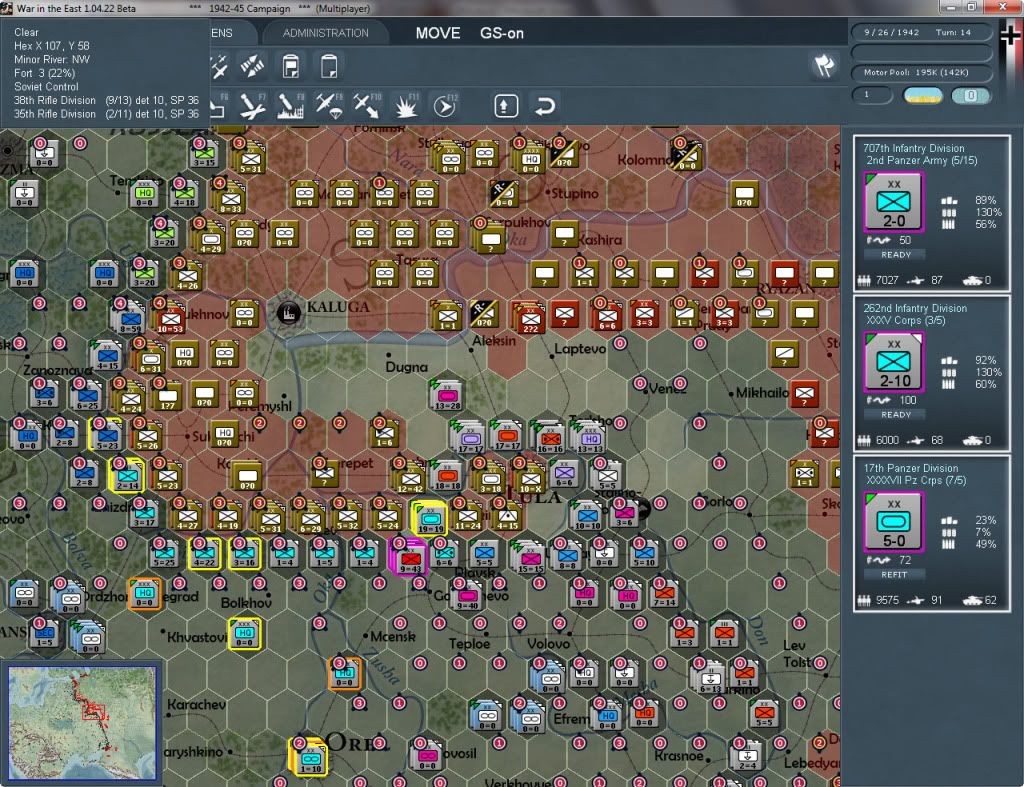
Task: Select the cyan HQ near Khvastovichi
Action: pyautogui.click(x=245, y=634)
